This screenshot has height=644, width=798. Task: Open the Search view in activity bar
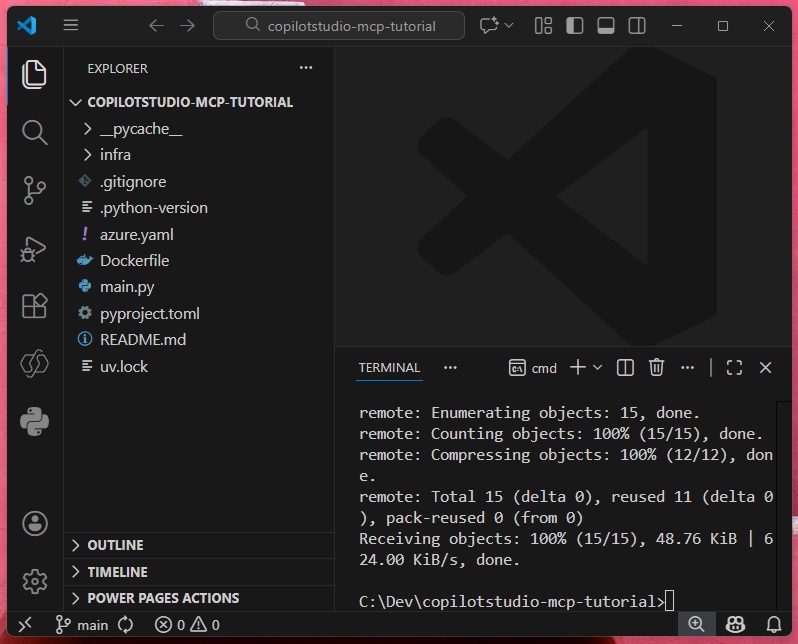34,132
